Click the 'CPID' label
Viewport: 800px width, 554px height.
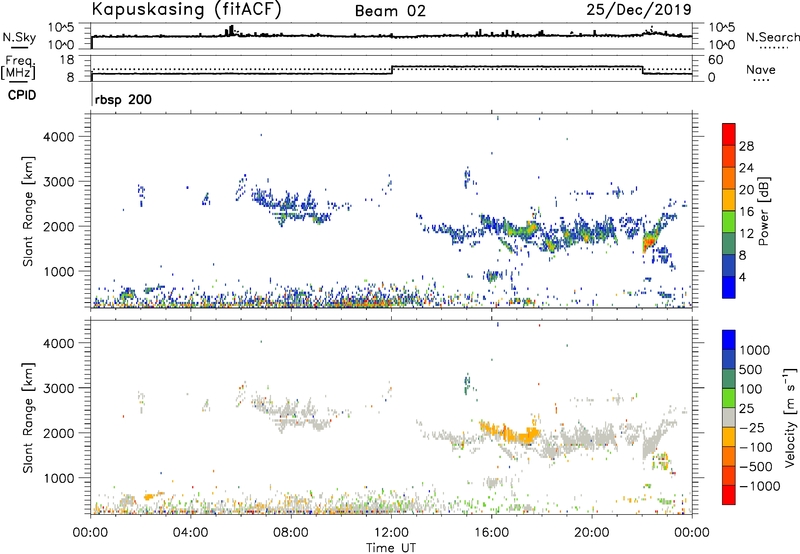[22, 95]
